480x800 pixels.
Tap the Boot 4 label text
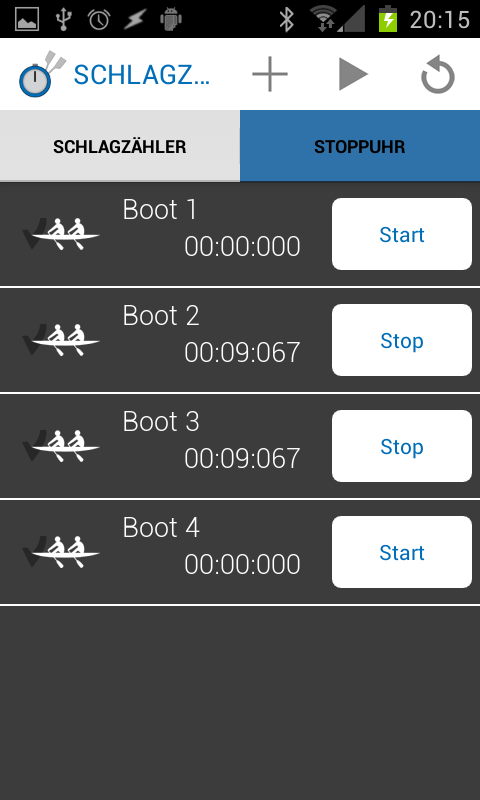tap(161, 528)
